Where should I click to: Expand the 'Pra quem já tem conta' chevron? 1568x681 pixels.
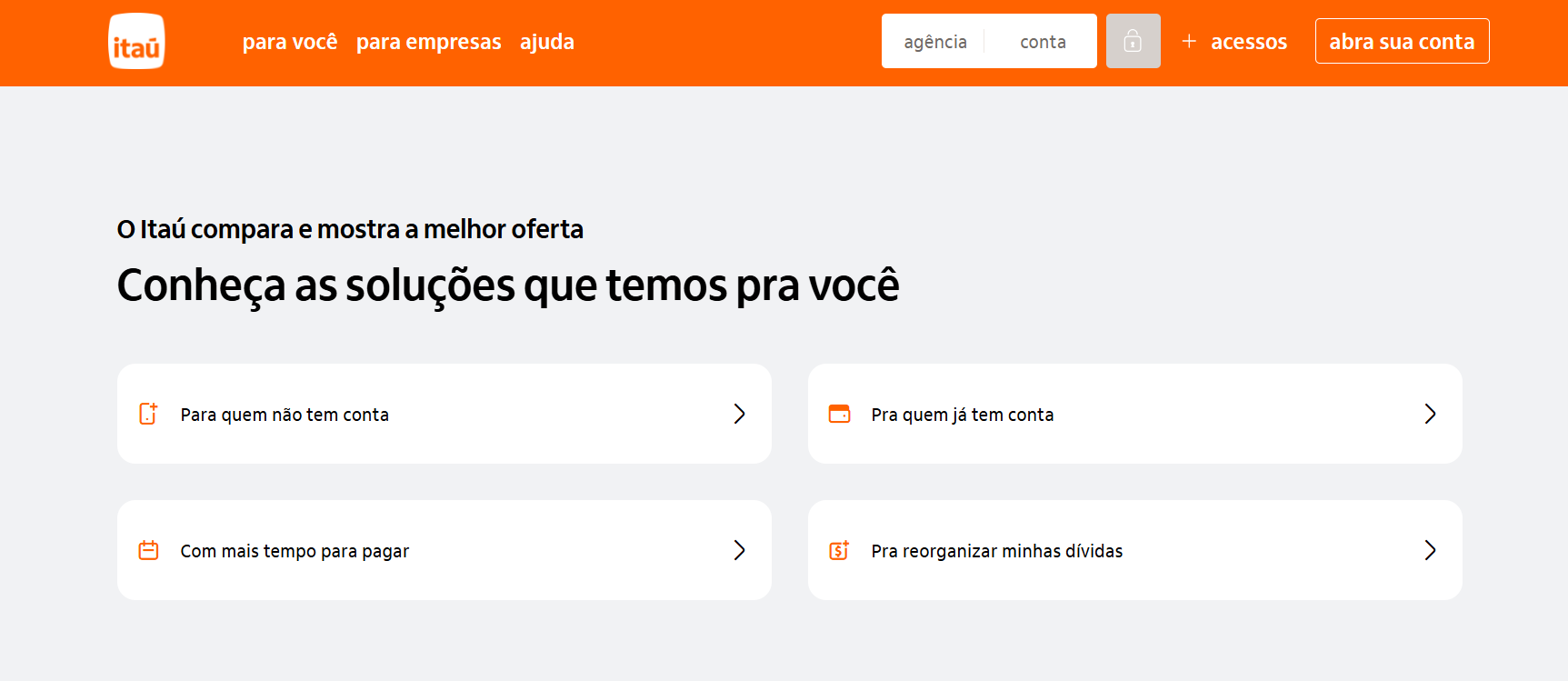tap(1430, 414)
